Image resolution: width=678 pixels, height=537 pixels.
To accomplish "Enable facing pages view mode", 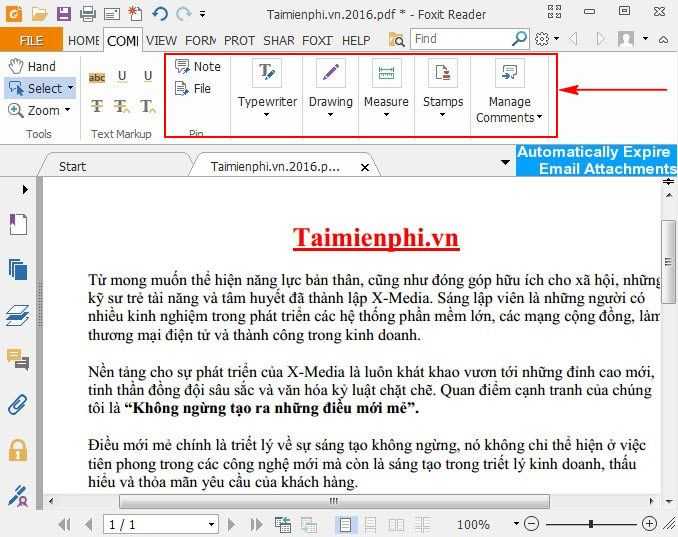I will click(x=396, y=524).
